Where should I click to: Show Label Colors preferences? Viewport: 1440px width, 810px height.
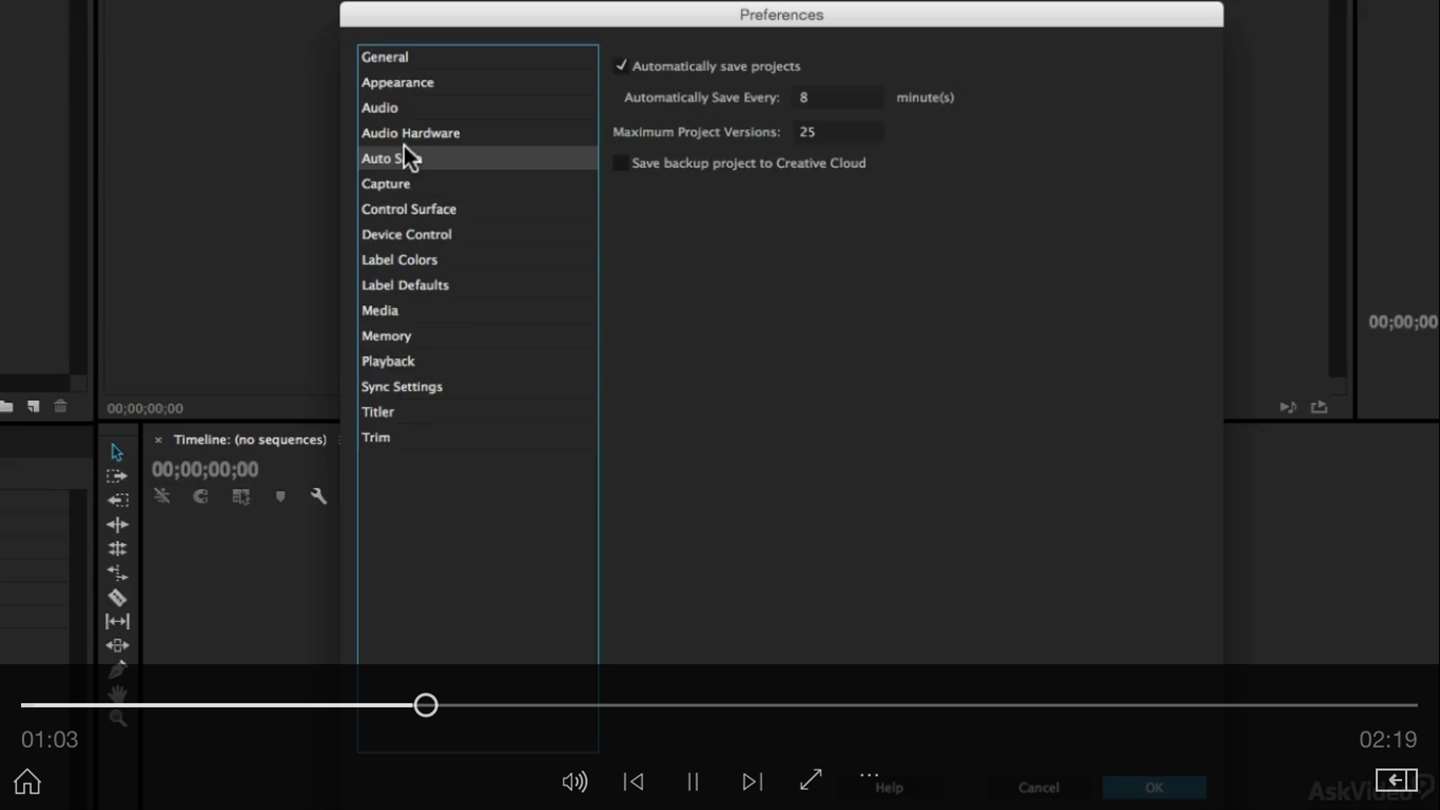(x=478, y=260)
